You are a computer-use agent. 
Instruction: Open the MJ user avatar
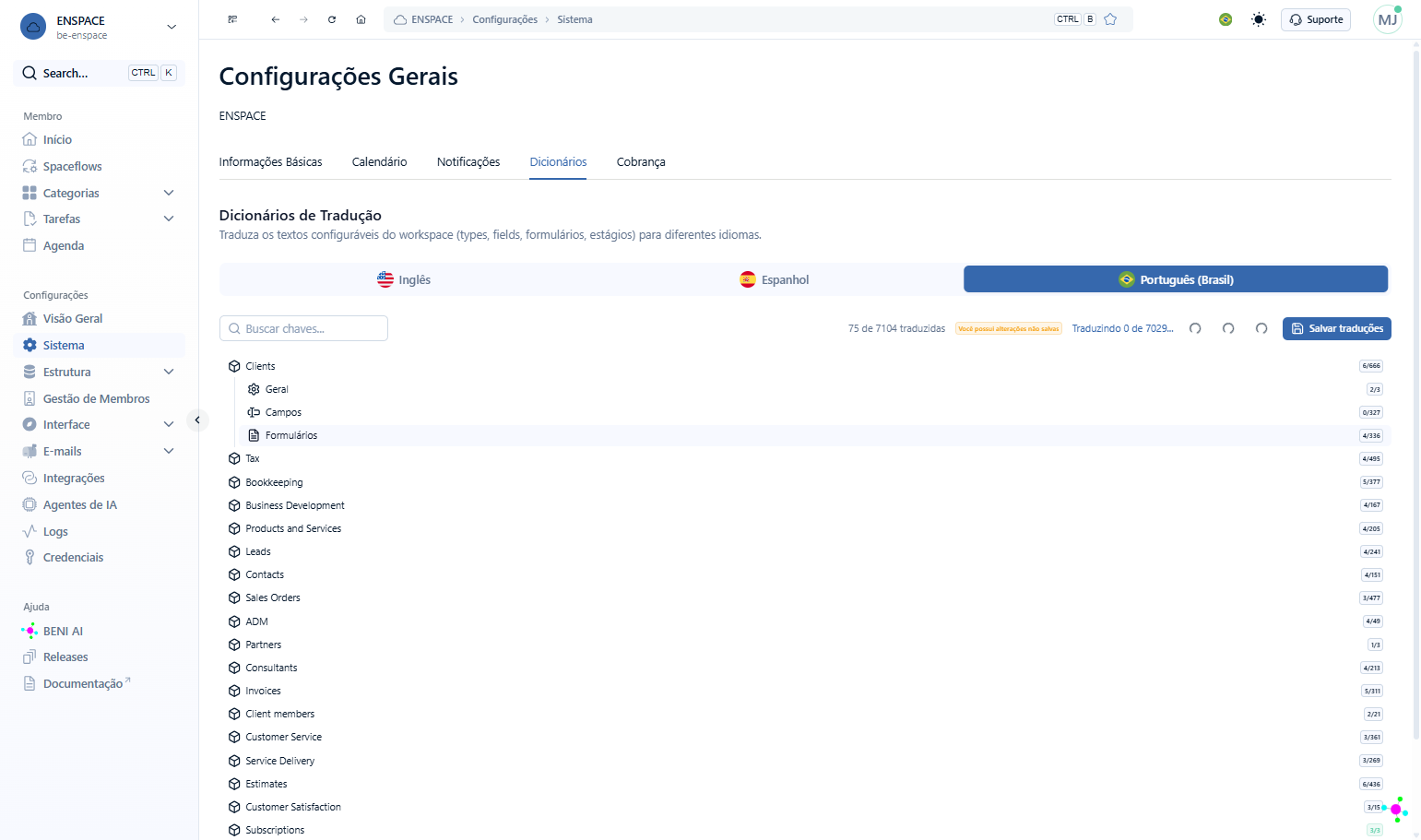click(x=1387, y=19)
